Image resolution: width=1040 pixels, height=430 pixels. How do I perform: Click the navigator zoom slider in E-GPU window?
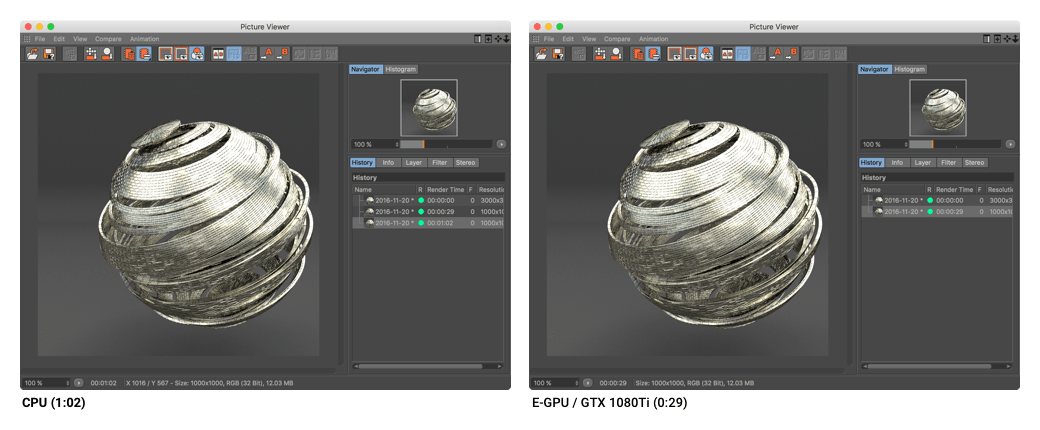[955, 144]
